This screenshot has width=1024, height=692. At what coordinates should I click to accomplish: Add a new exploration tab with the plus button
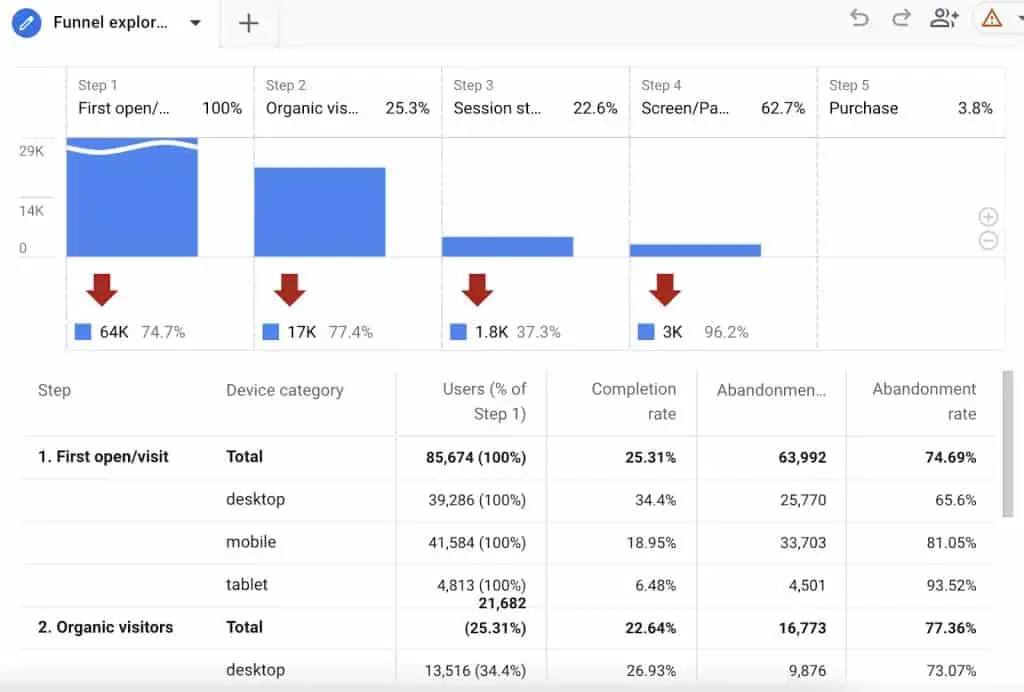pyautogui.click(x=248, y=22)
